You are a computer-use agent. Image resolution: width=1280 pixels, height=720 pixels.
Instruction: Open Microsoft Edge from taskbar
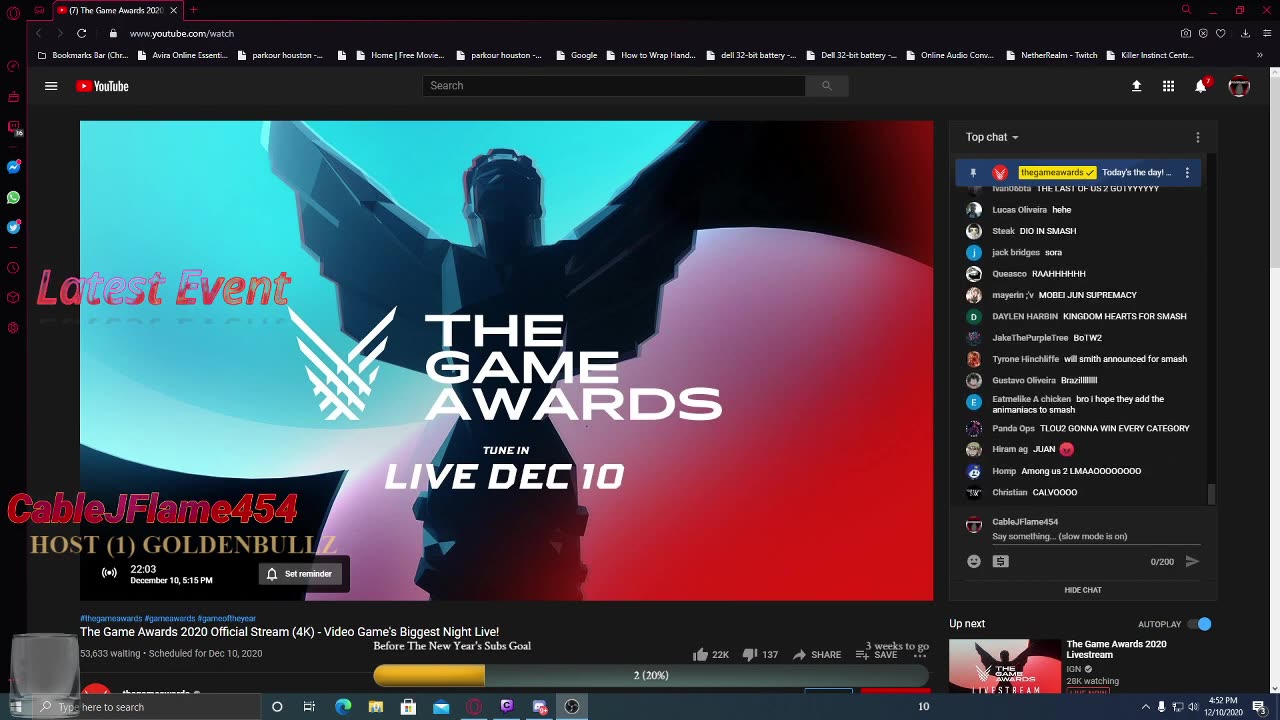tap(343, 707)
